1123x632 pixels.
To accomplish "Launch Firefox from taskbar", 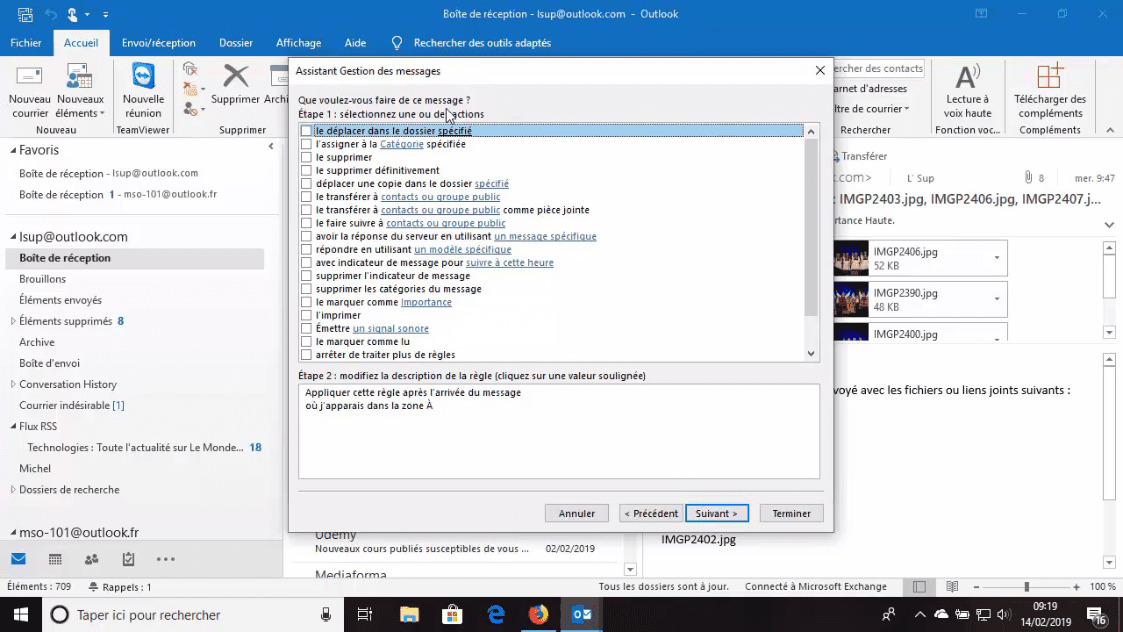I will 538,615.
